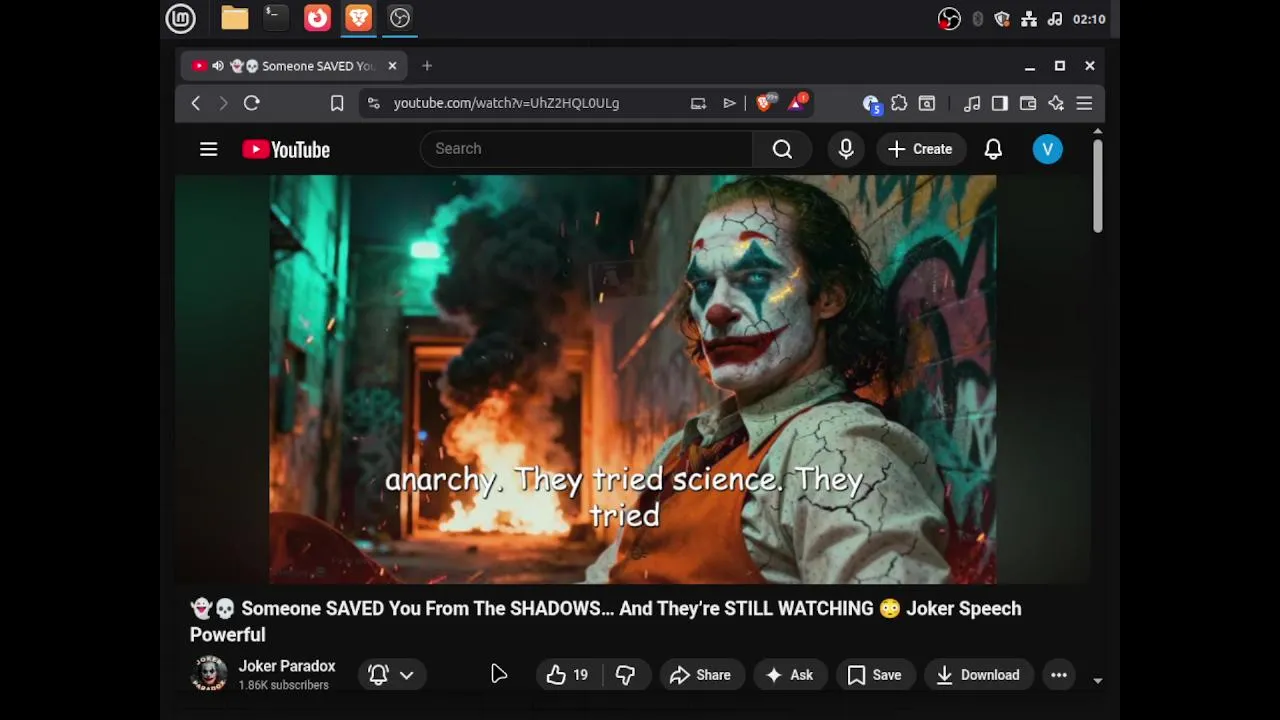Open the Create menu button

pyautogui.click(x=921, y=149)
